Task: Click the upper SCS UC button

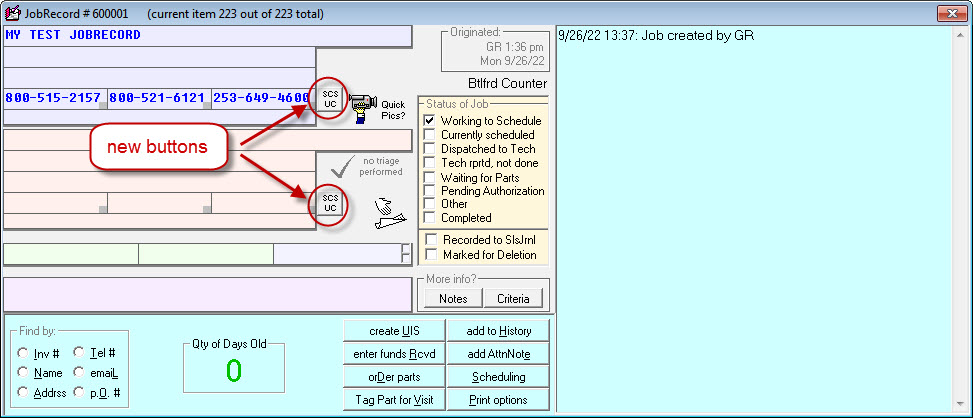Action: point(330,99)
